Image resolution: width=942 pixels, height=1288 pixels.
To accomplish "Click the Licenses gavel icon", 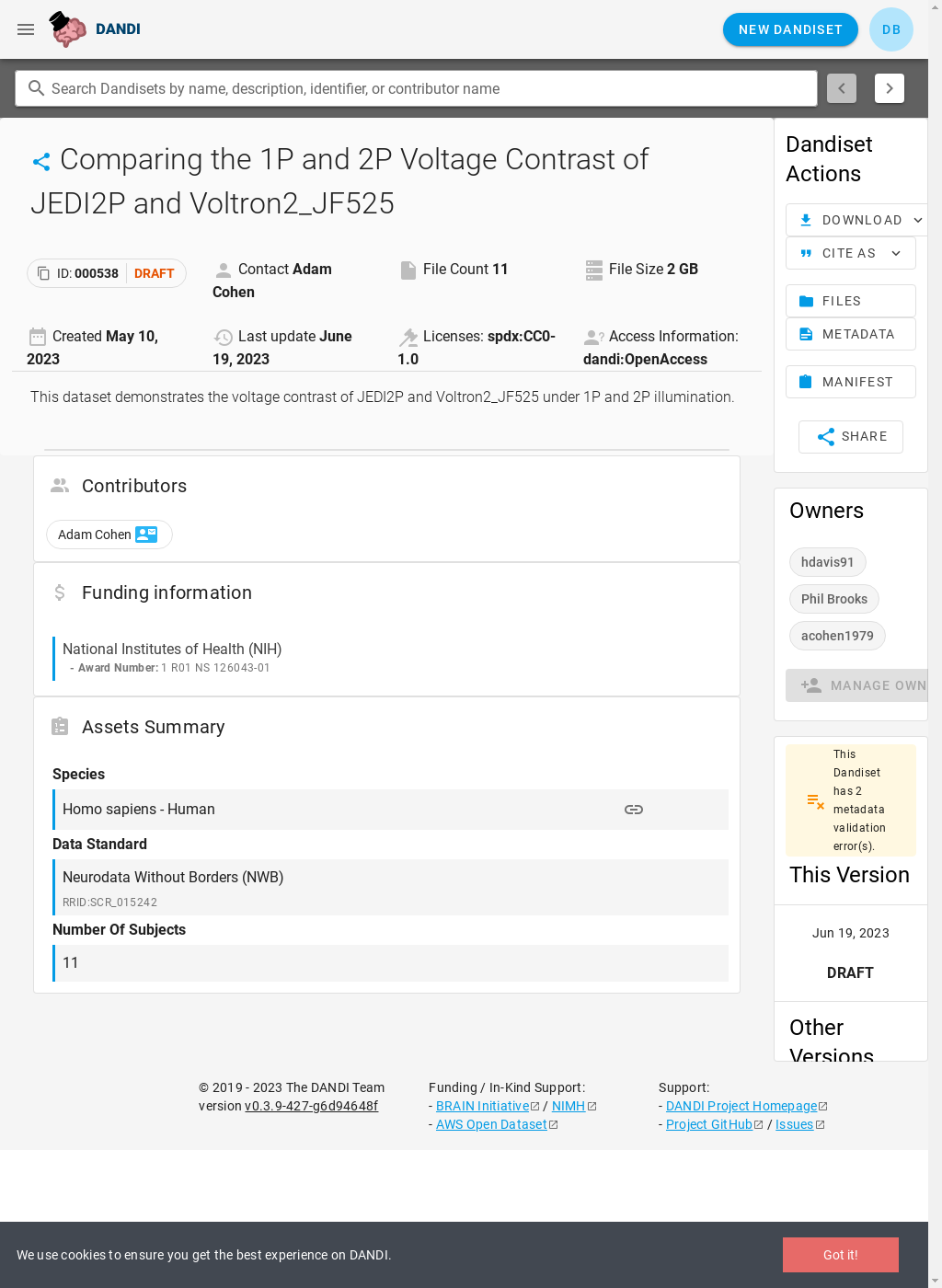I will tap(408, 338).
